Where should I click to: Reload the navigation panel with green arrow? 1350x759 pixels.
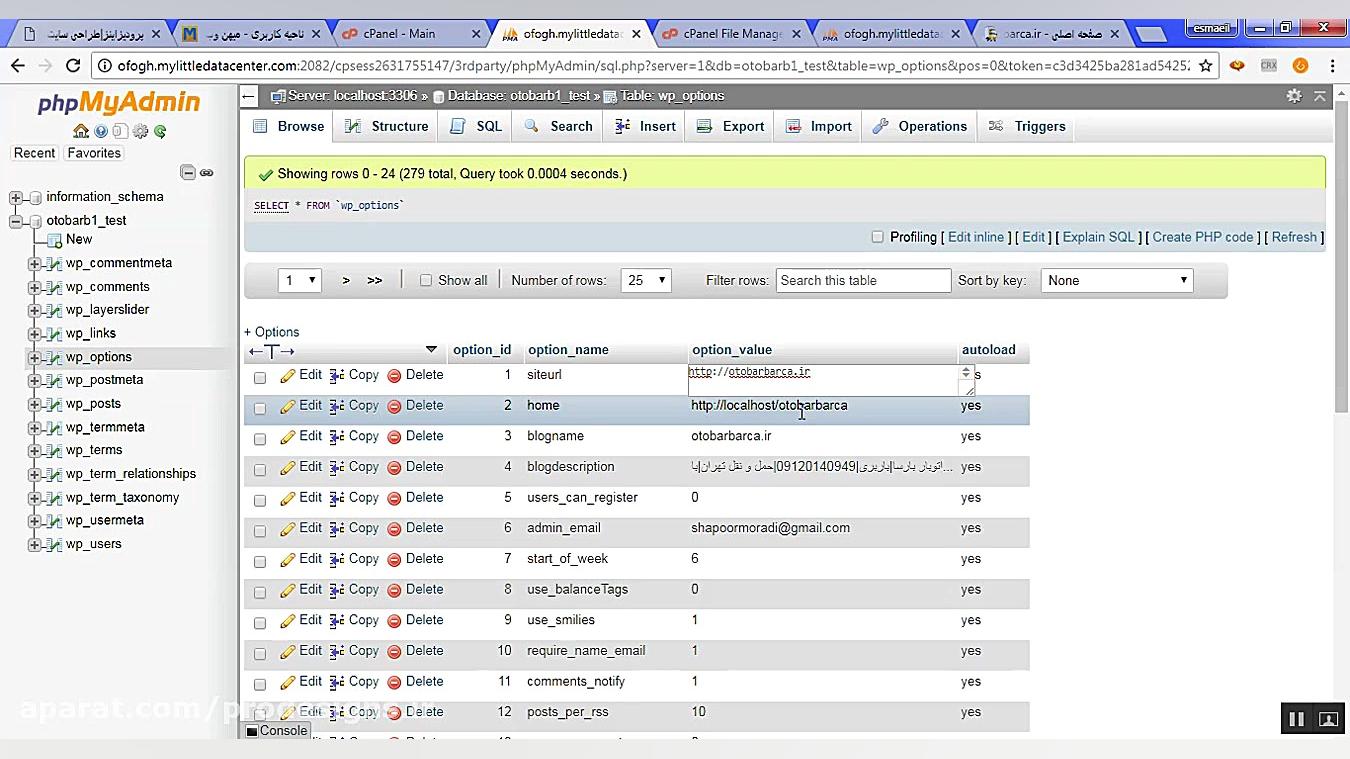pos(160,131)
